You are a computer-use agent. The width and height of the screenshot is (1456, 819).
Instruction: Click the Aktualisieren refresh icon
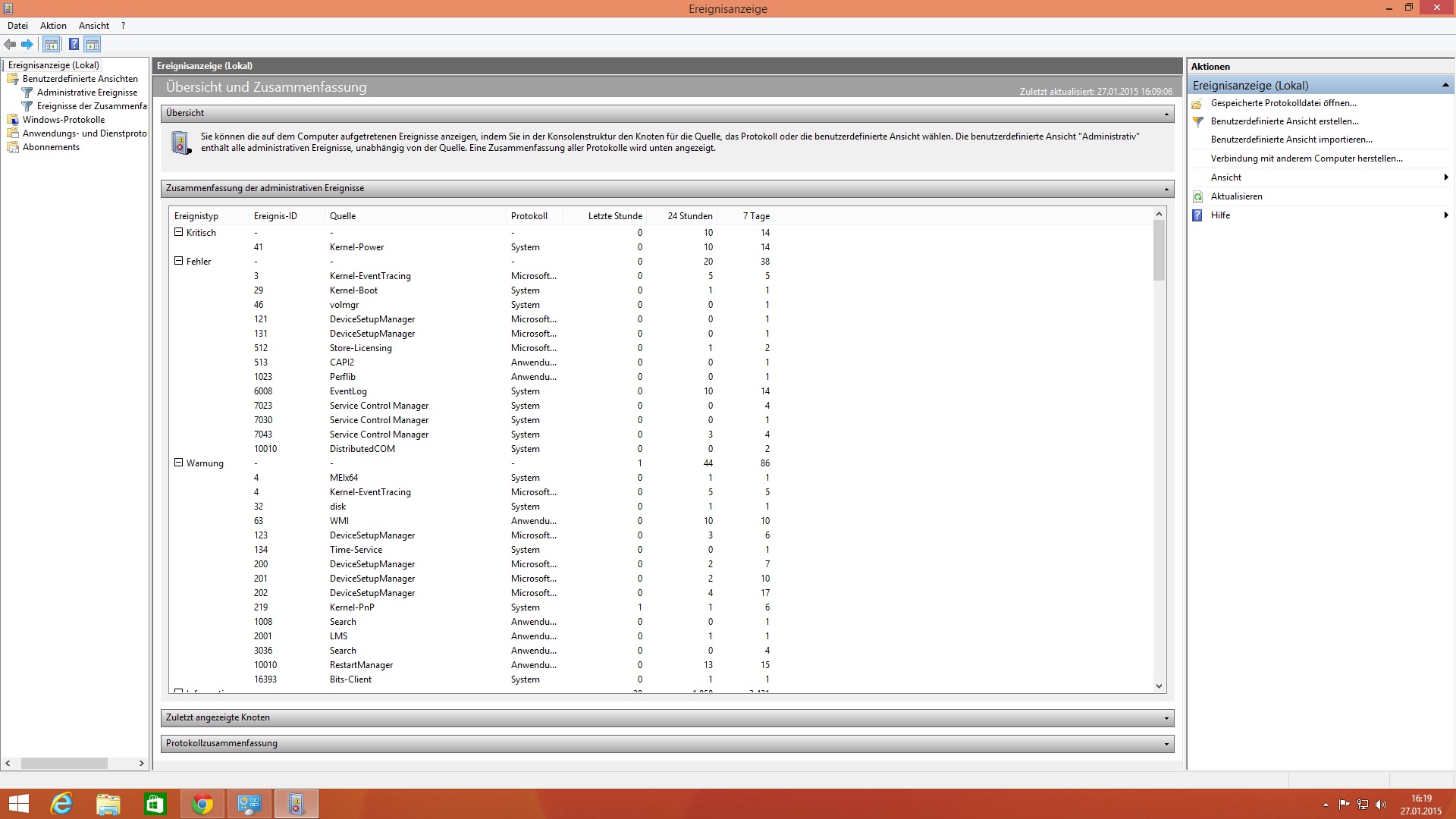[x=1197, y=196]
